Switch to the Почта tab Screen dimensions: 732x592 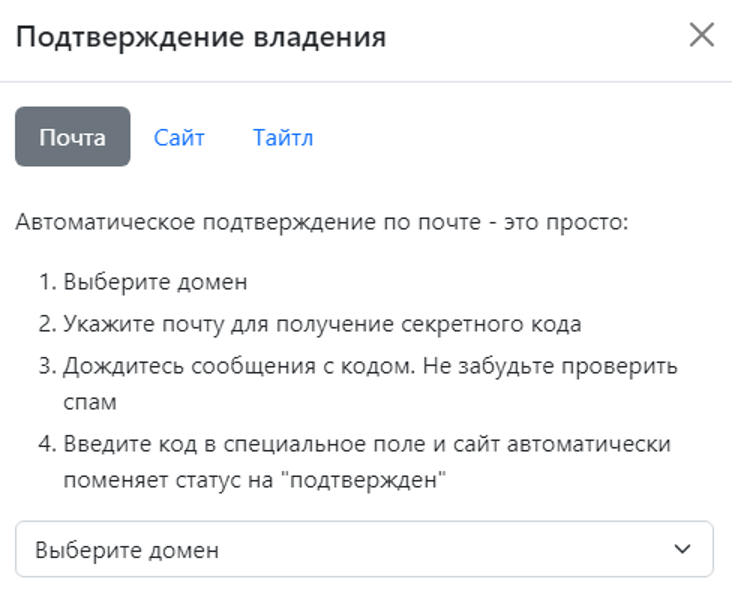click(72, 137)
